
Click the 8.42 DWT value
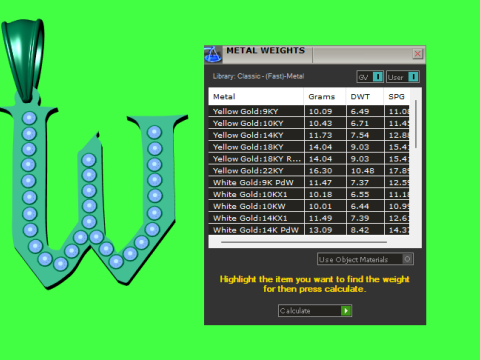360,230
